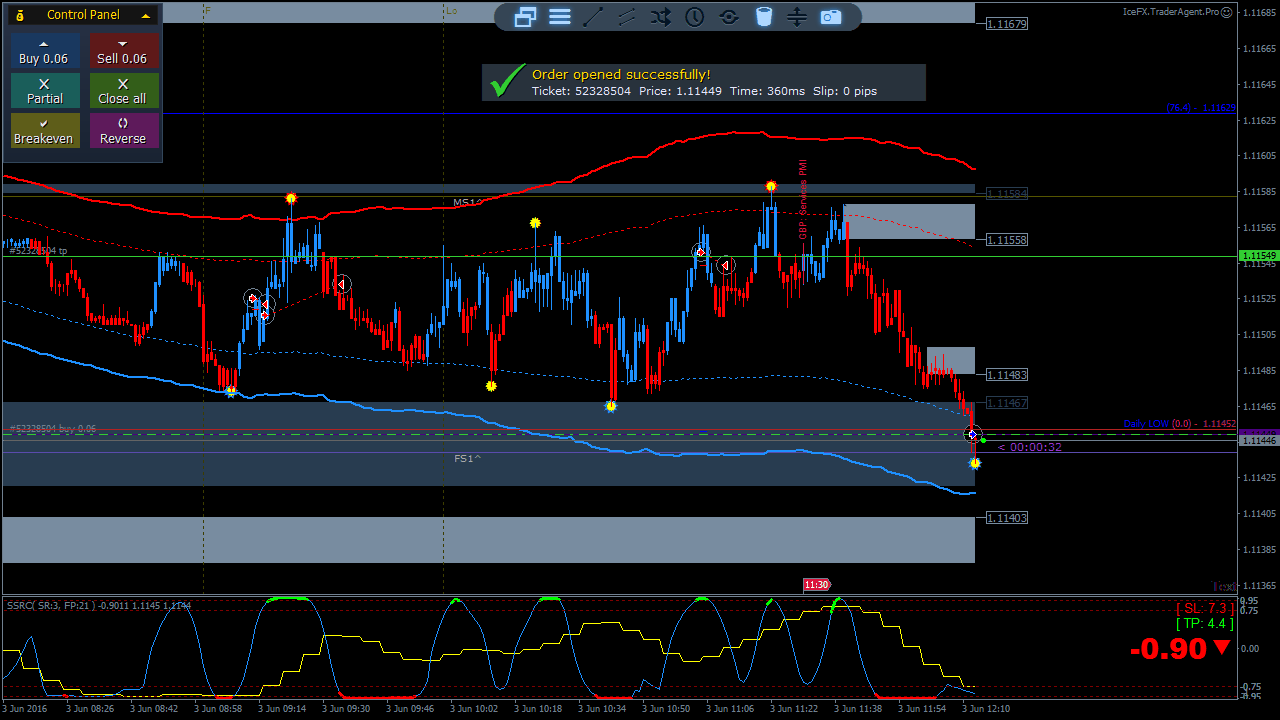Viewport: 1280px width, 720px height.
Task: Click the Sell 0.06 button
Action: pos(123,52)
